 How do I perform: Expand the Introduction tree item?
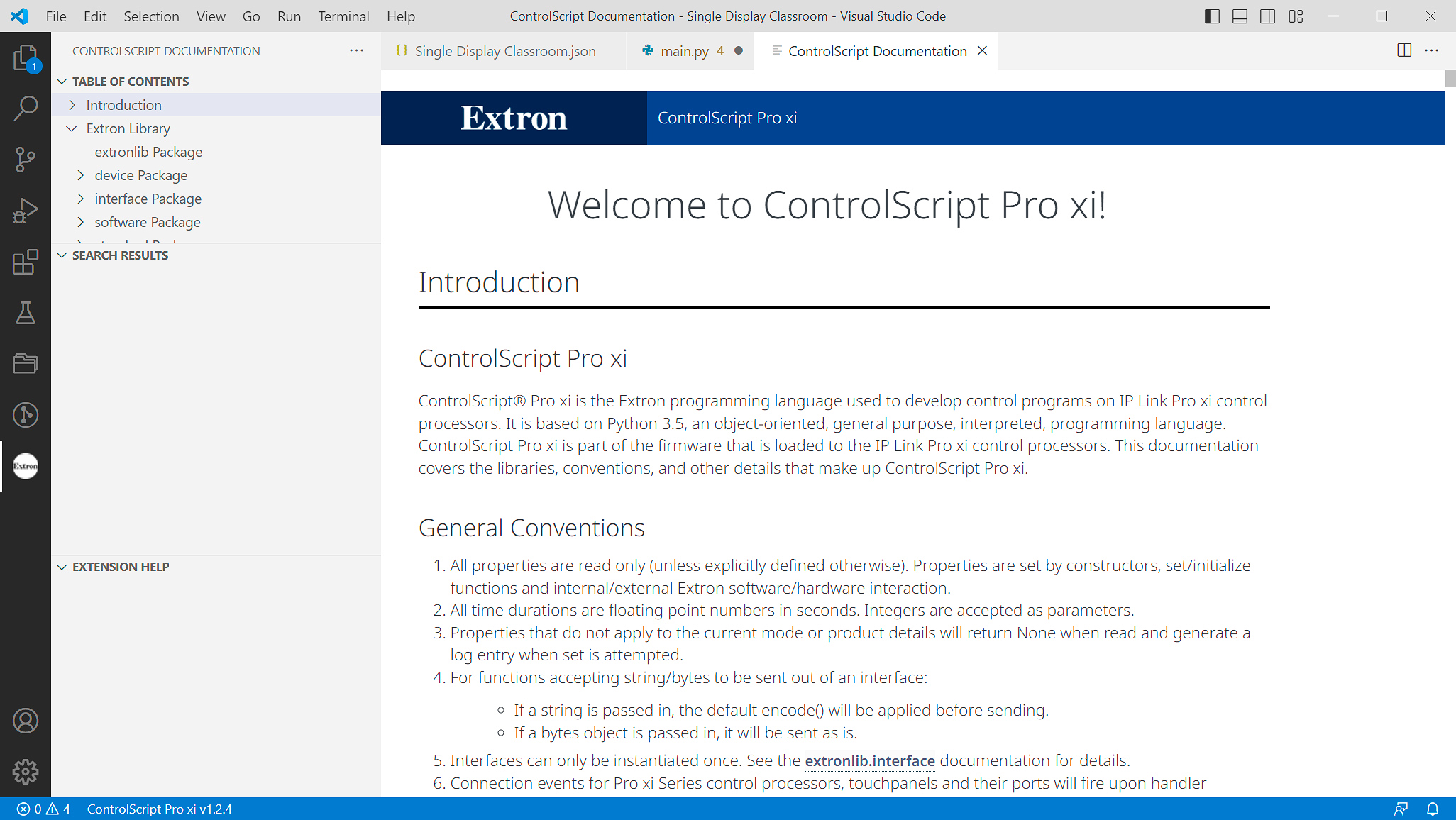coord(72,104)
